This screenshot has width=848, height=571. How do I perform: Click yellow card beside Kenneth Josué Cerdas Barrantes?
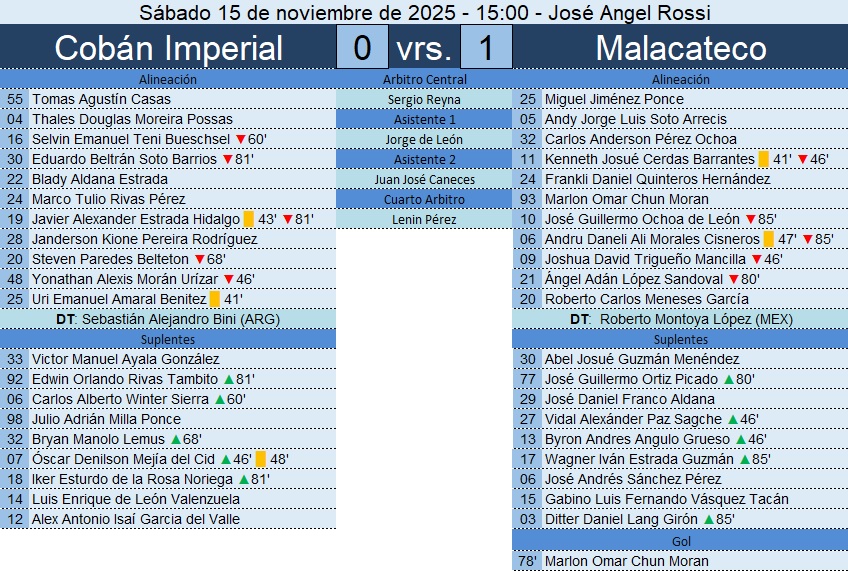(764, 159)
